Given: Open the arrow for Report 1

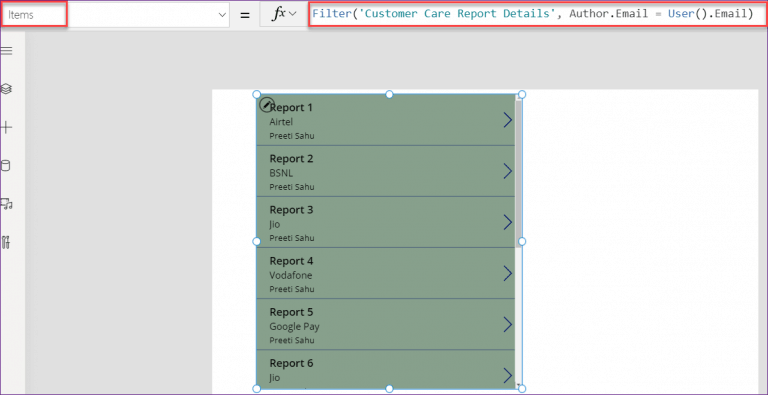Looking at the screenshot, I should pos(507,120).
